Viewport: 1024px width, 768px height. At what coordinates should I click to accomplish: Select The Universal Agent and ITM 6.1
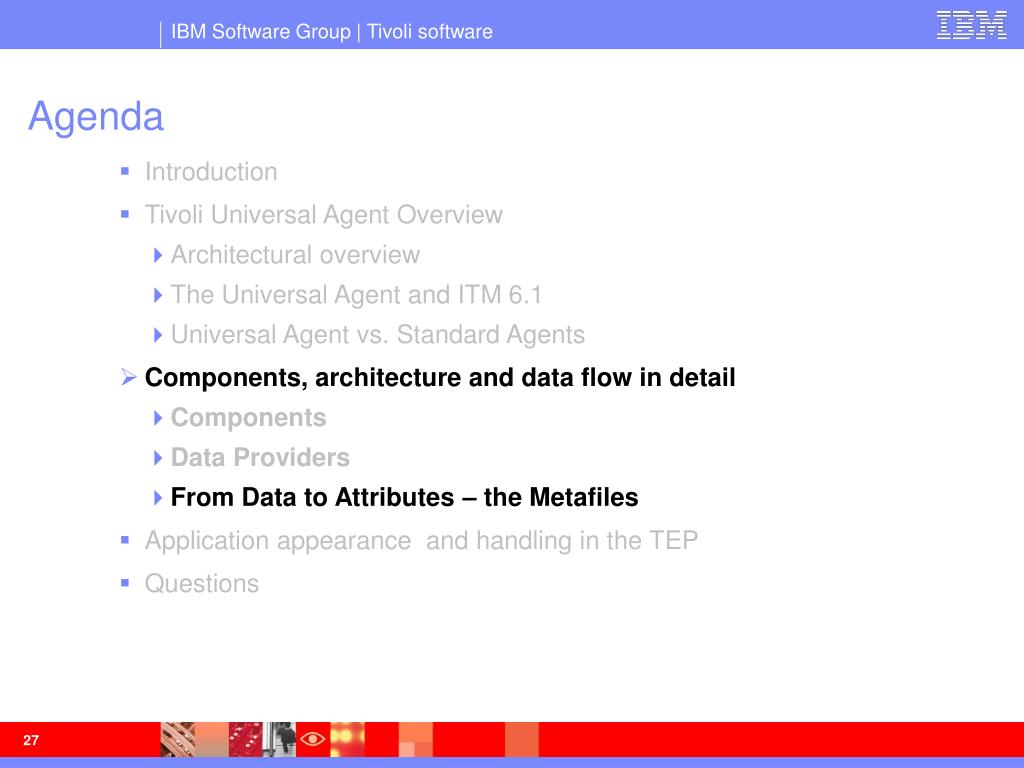pos(357,295)
